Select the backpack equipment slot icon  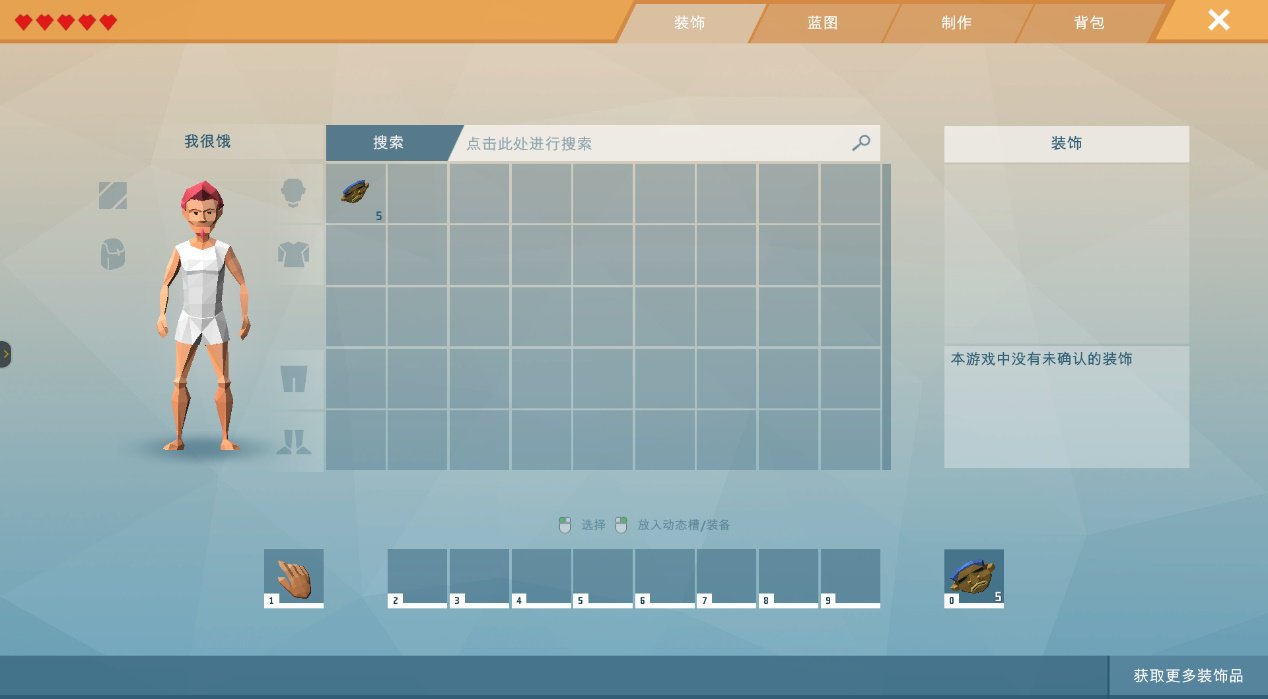click(113, 254)
